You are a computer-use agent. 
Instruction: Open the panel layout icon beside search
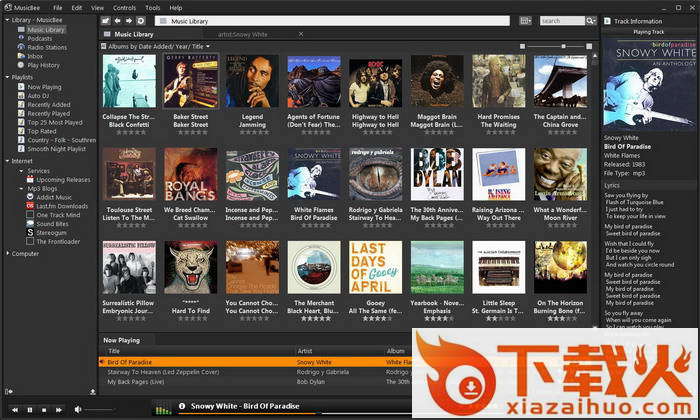tap(525, 21)
